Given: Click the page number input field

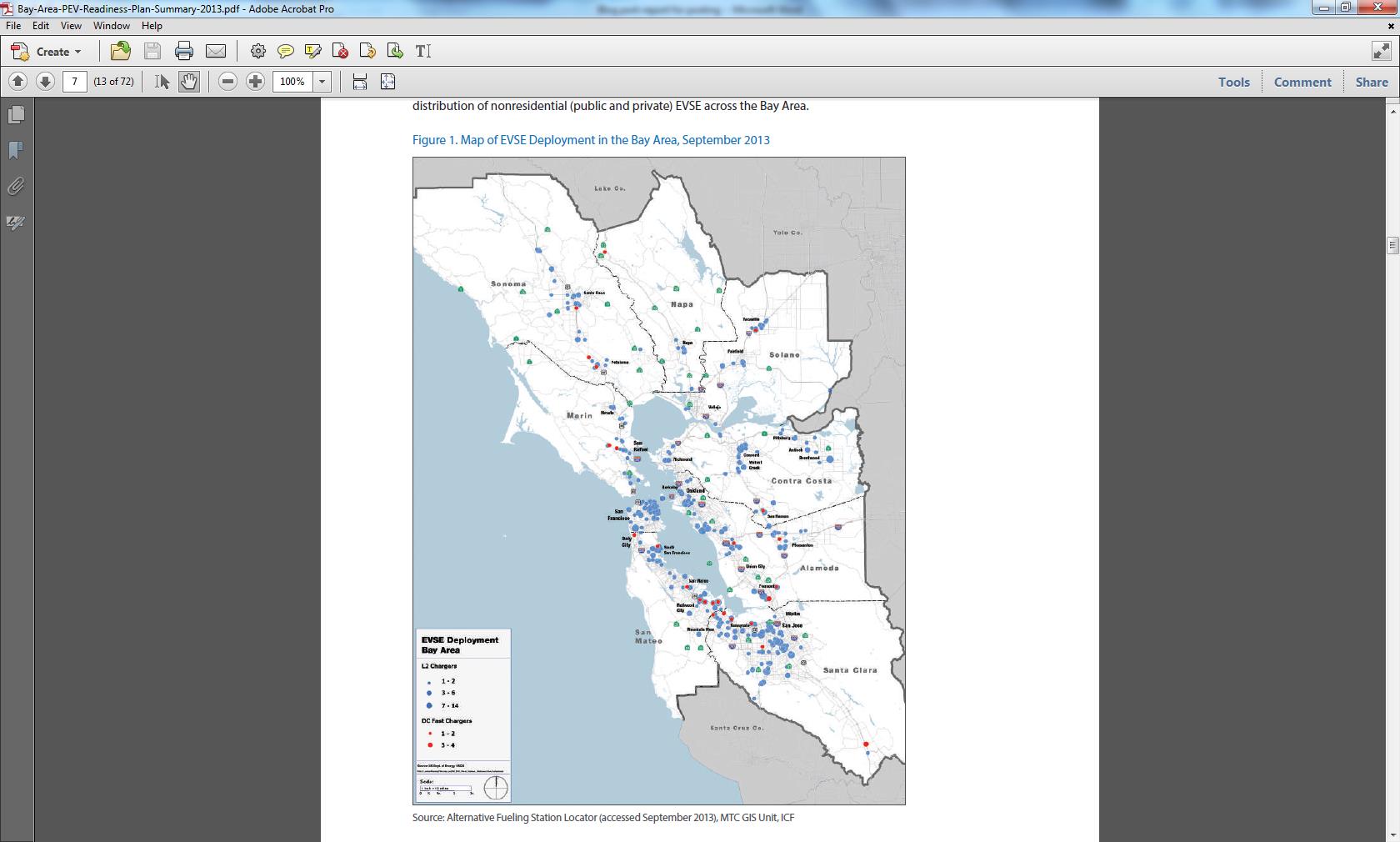Looking at the screenshot, I should point(75,82).
